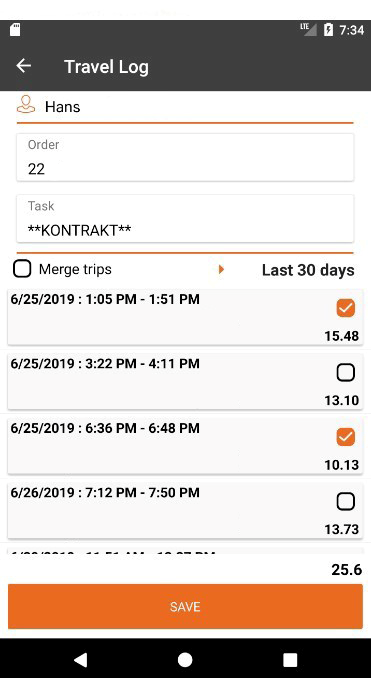The height and width of the screenshot is (678, 371).
Task: Tap the battery charging icon in status bar
Action: point(329,30)
